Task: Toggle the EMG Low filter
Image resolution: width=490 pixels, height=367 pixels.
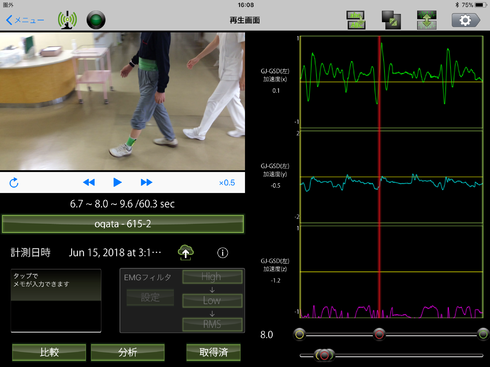Action: pos(212,300)
